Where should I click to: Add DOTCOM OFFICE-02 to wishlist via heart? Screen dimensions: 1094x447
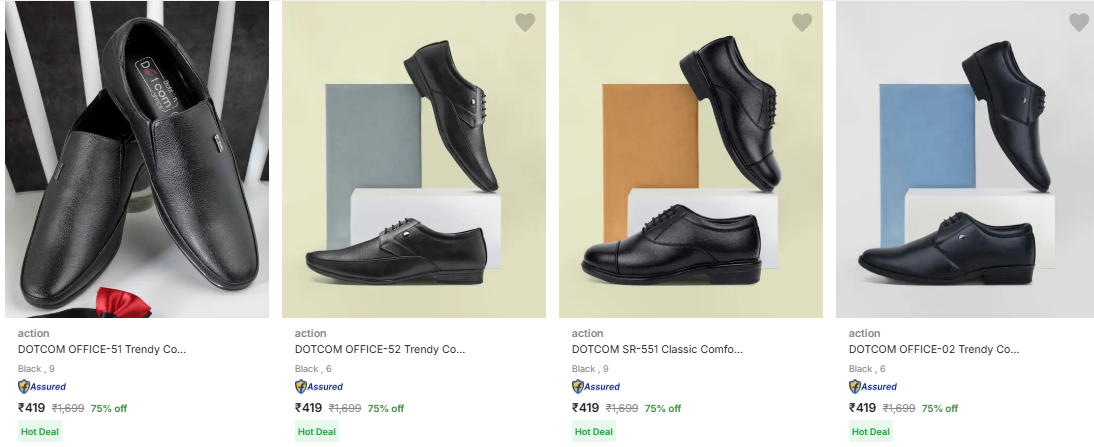[1078, 22]
